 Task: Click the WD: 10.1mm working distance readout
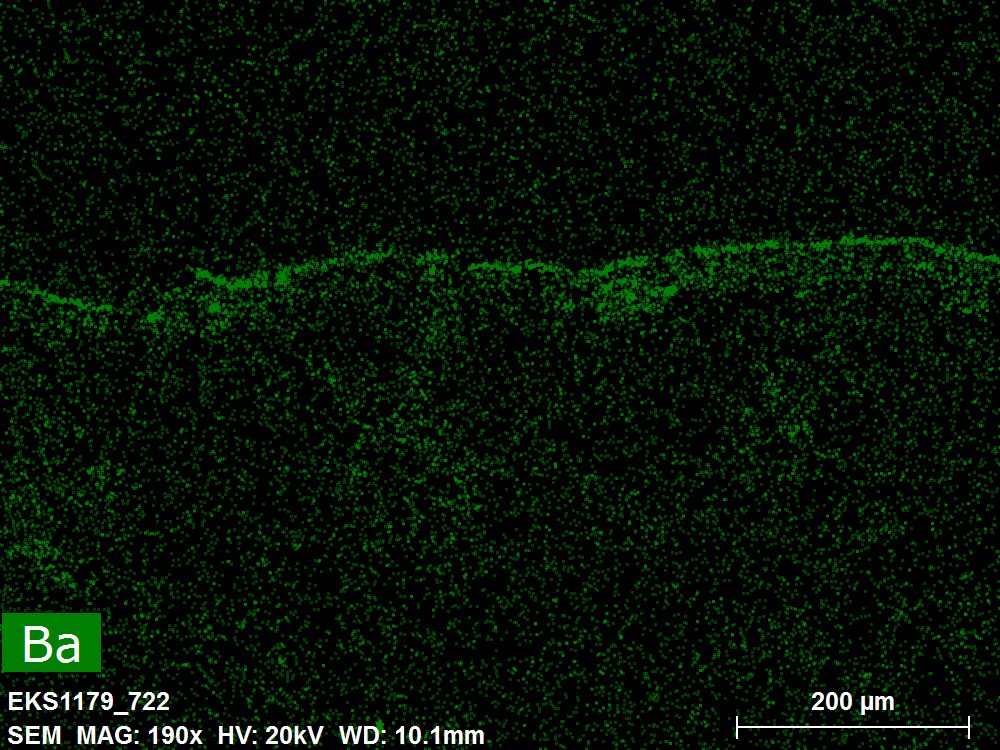click(412, 735)
